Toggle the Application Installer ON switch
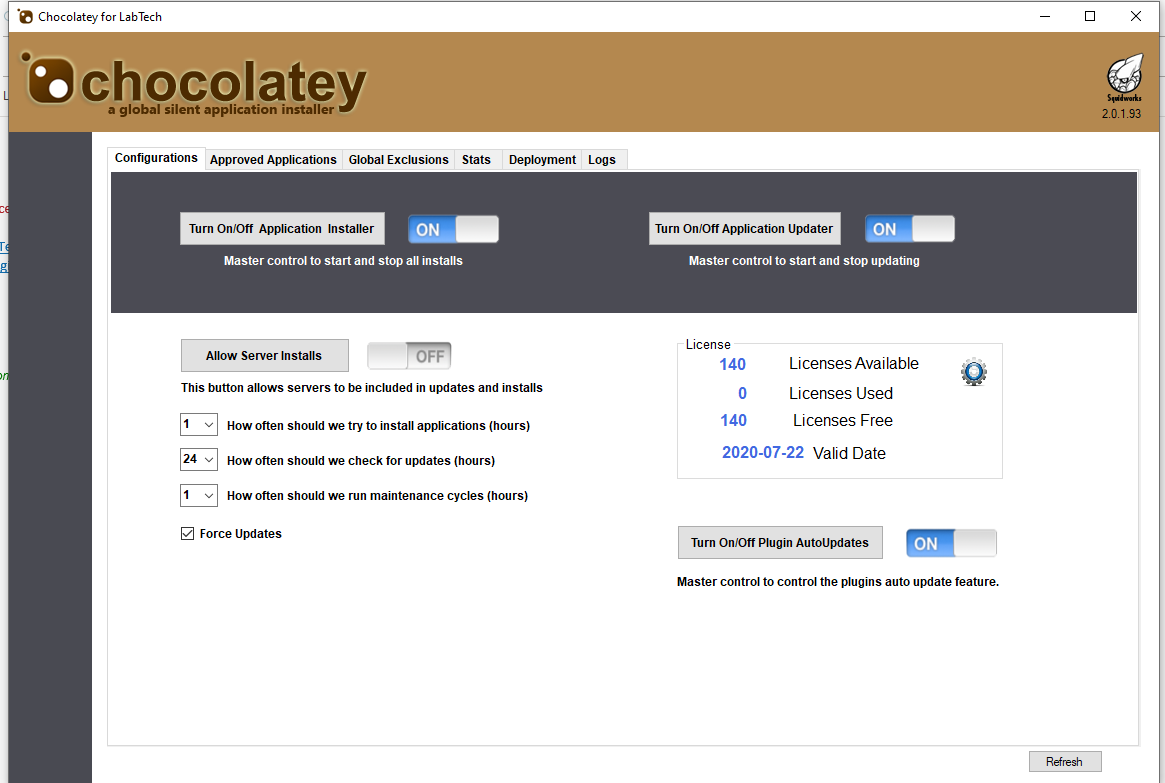 [453, 229]
